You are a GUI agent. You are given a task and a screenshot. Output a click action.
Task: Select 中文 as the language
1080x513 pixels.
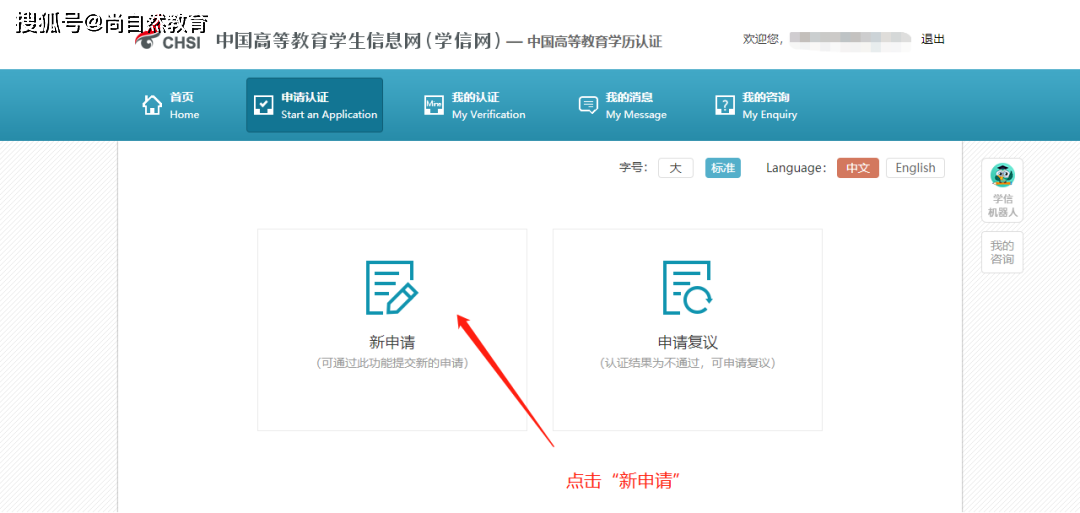858,168
